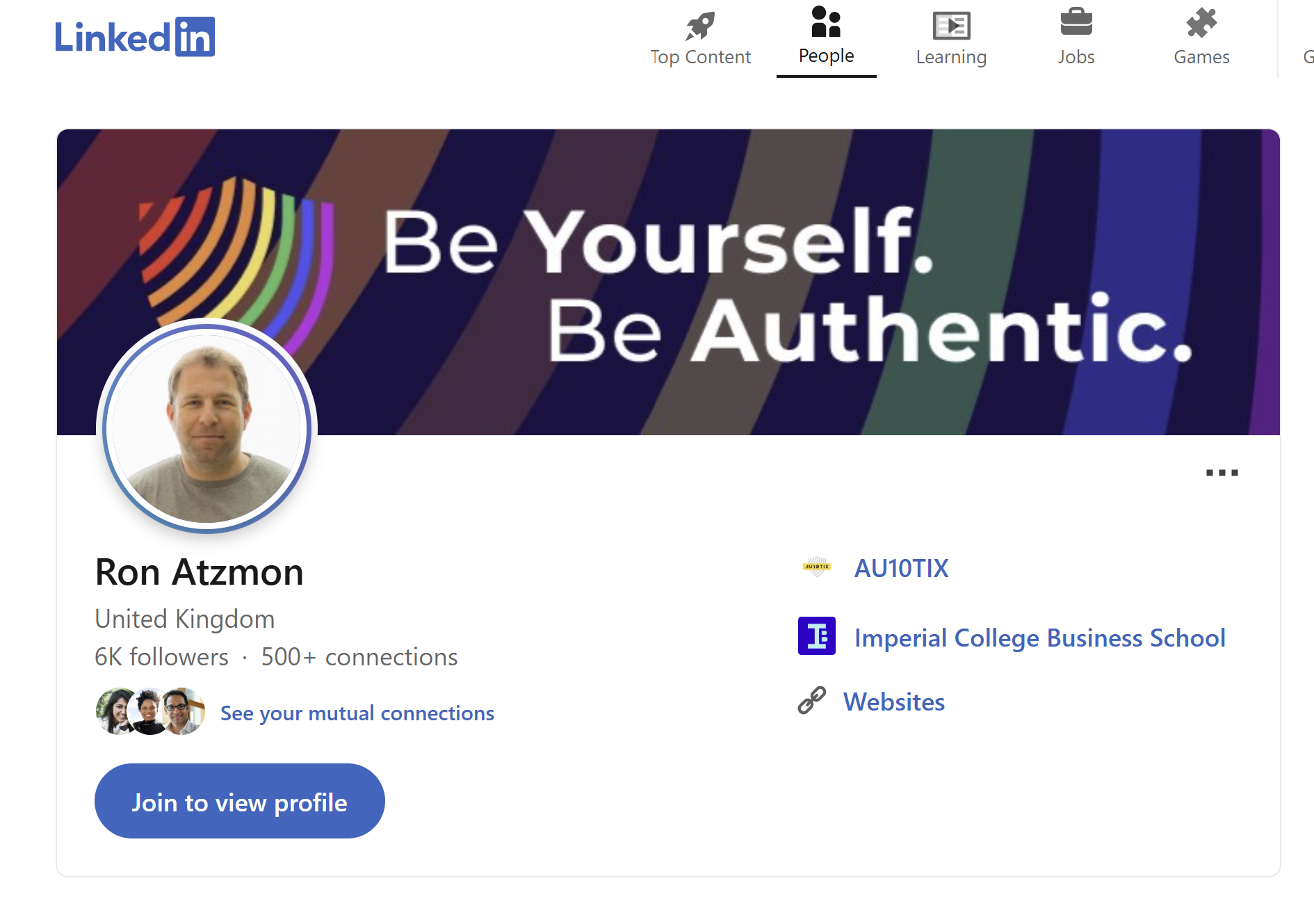Click the Imperial College logo icon

(817, 636)
